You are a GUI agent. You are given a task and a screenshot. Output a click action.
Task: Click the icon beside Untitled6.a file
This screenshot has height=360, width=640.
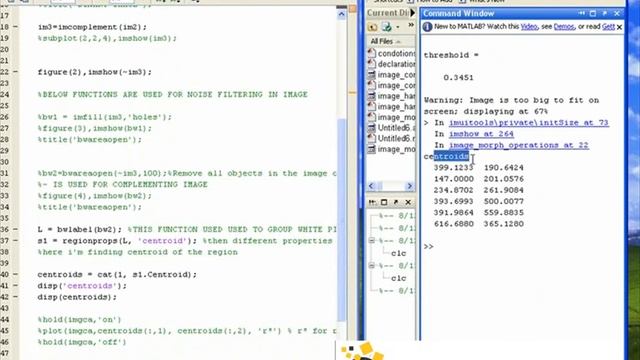point(371,128)
